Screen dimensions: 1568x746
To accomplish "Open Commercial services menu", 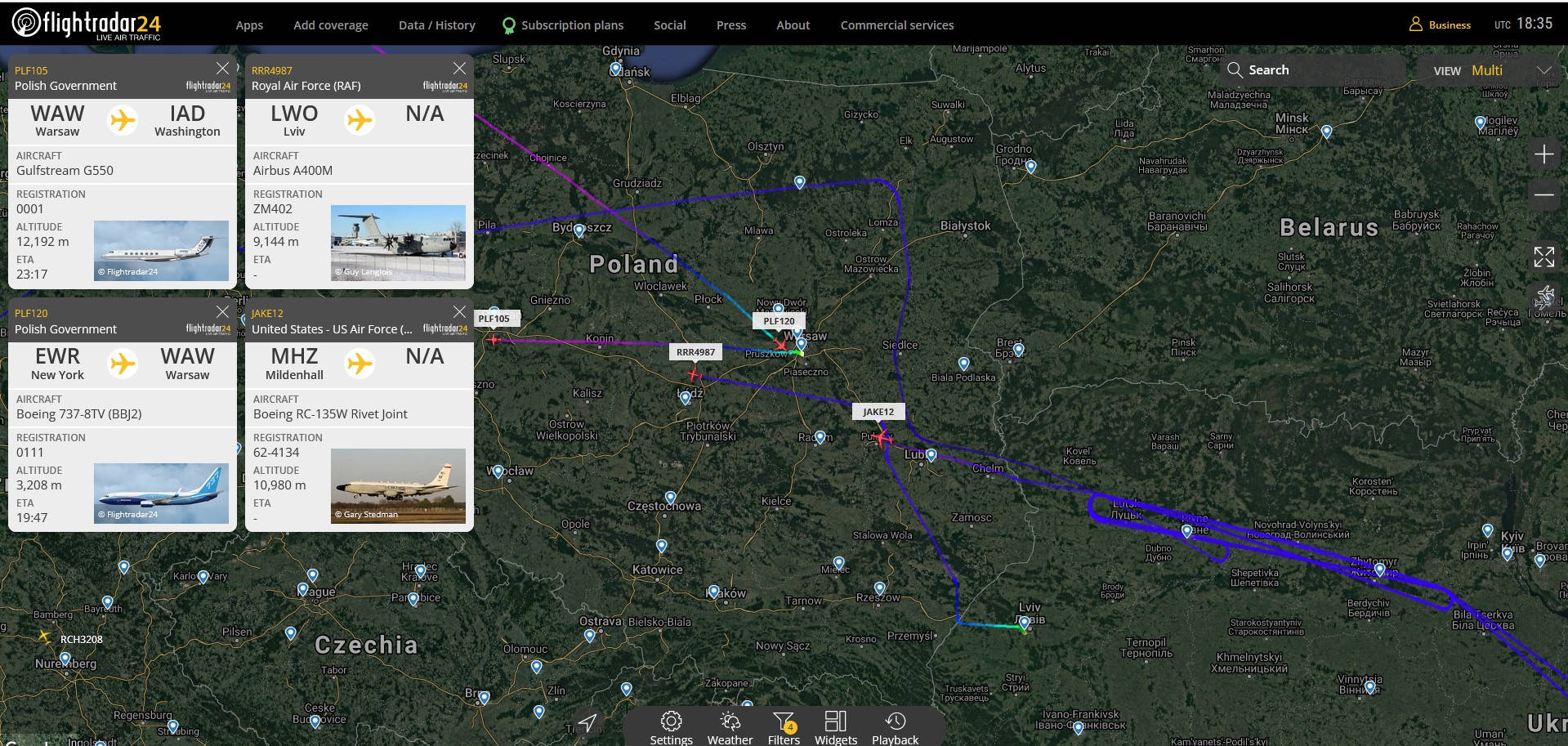I will tap(897, 25).
